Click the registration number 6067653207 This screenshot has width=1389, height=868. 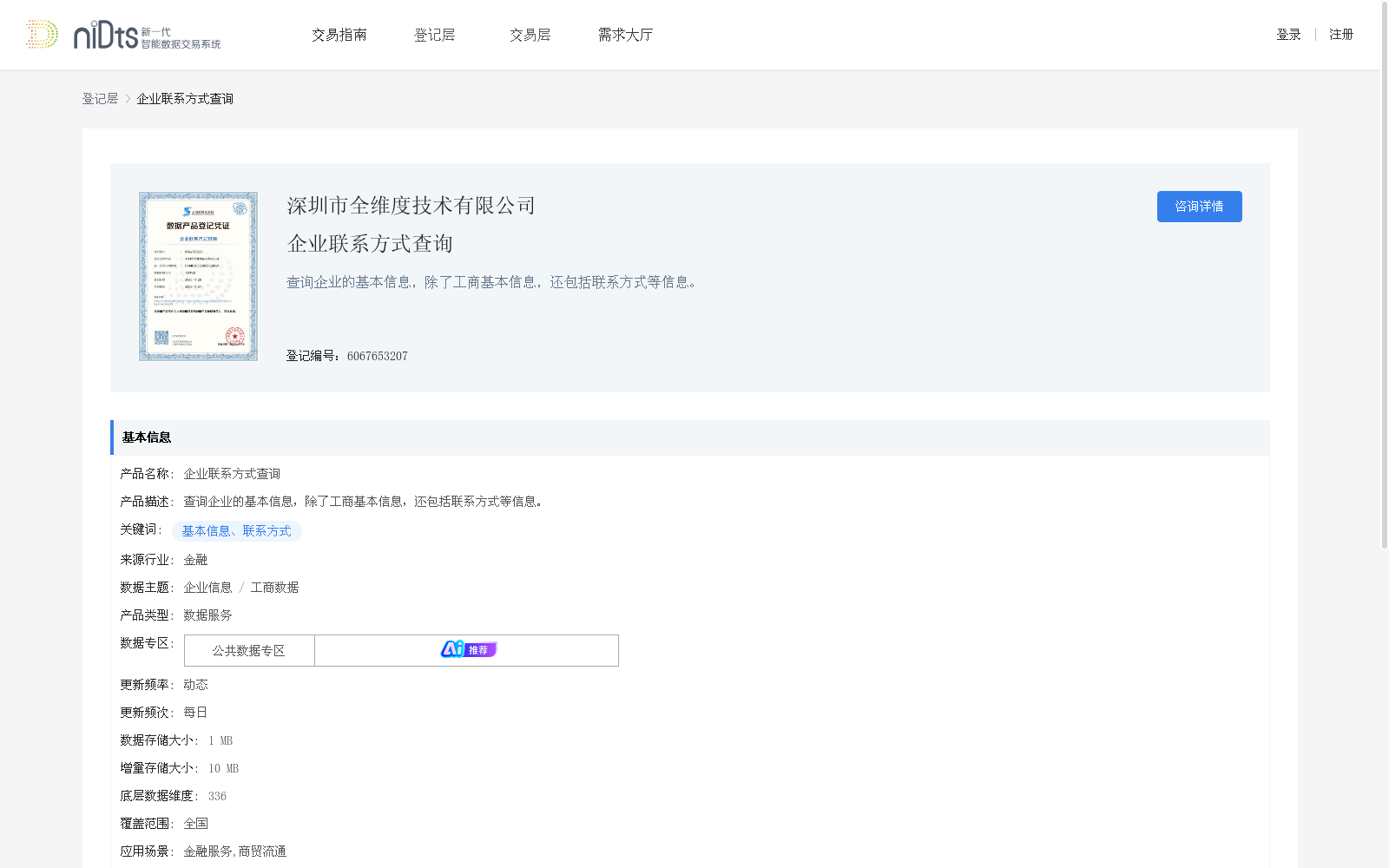[x=377, y=356]
